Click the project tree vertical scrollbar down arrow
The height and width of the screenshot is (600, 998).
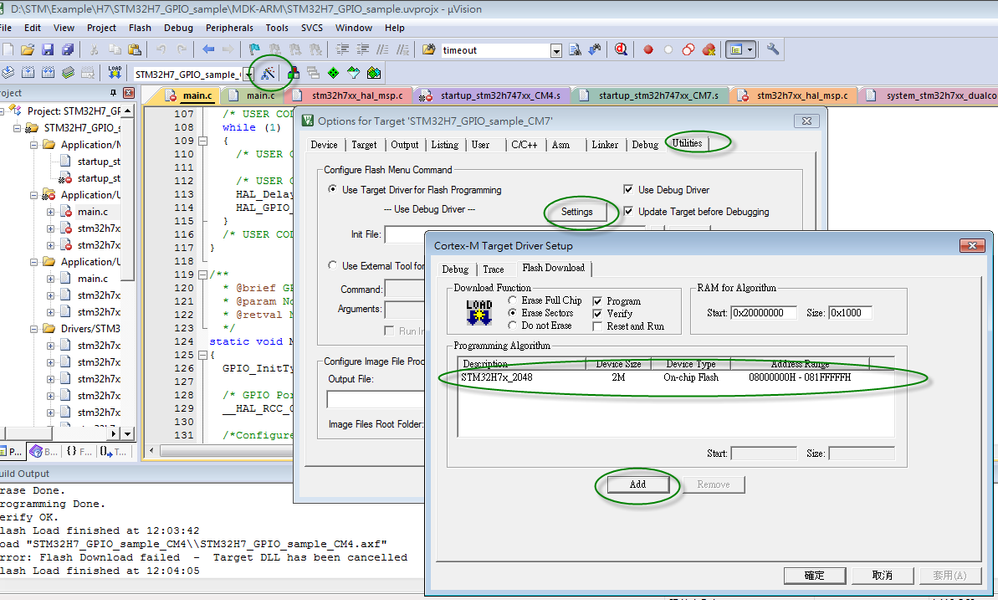pos(127,434)
